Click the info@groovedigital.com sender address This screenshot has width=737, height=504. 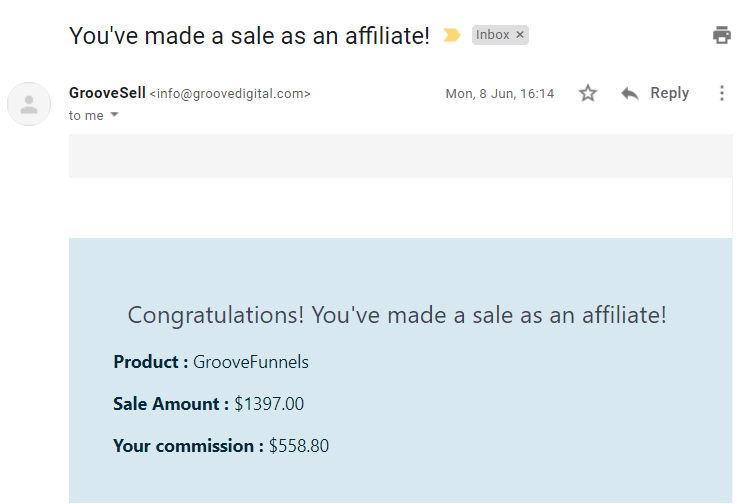230,94
